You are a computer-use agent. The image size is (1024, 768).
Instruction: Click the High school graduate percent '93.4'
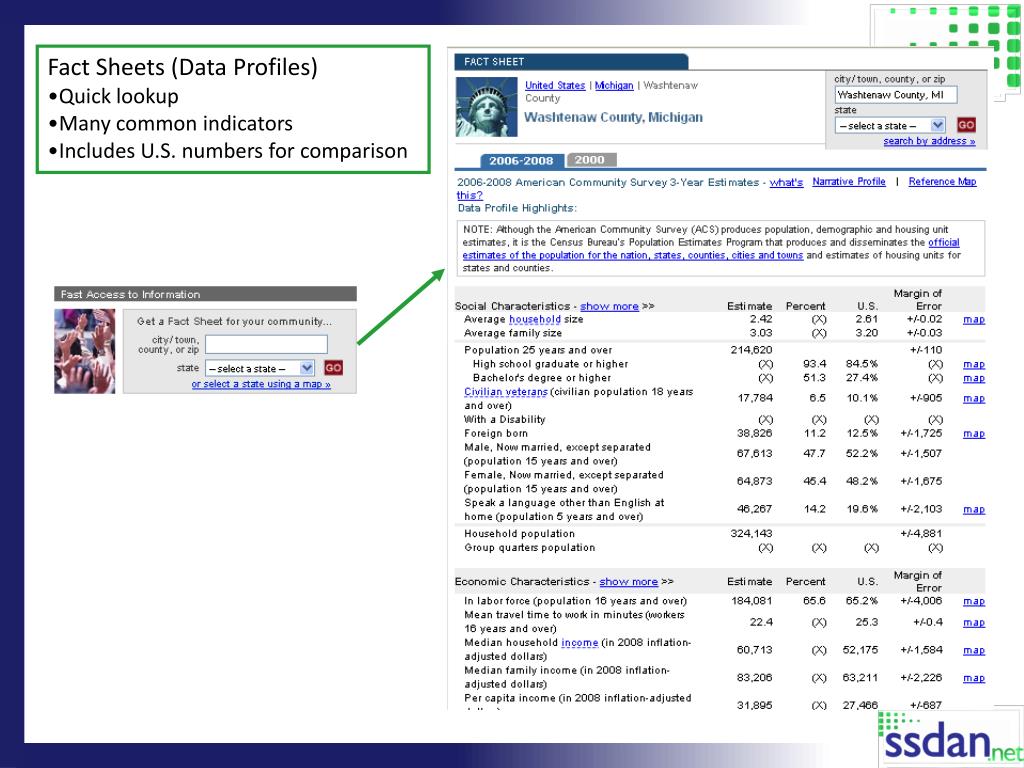[814, 364]
